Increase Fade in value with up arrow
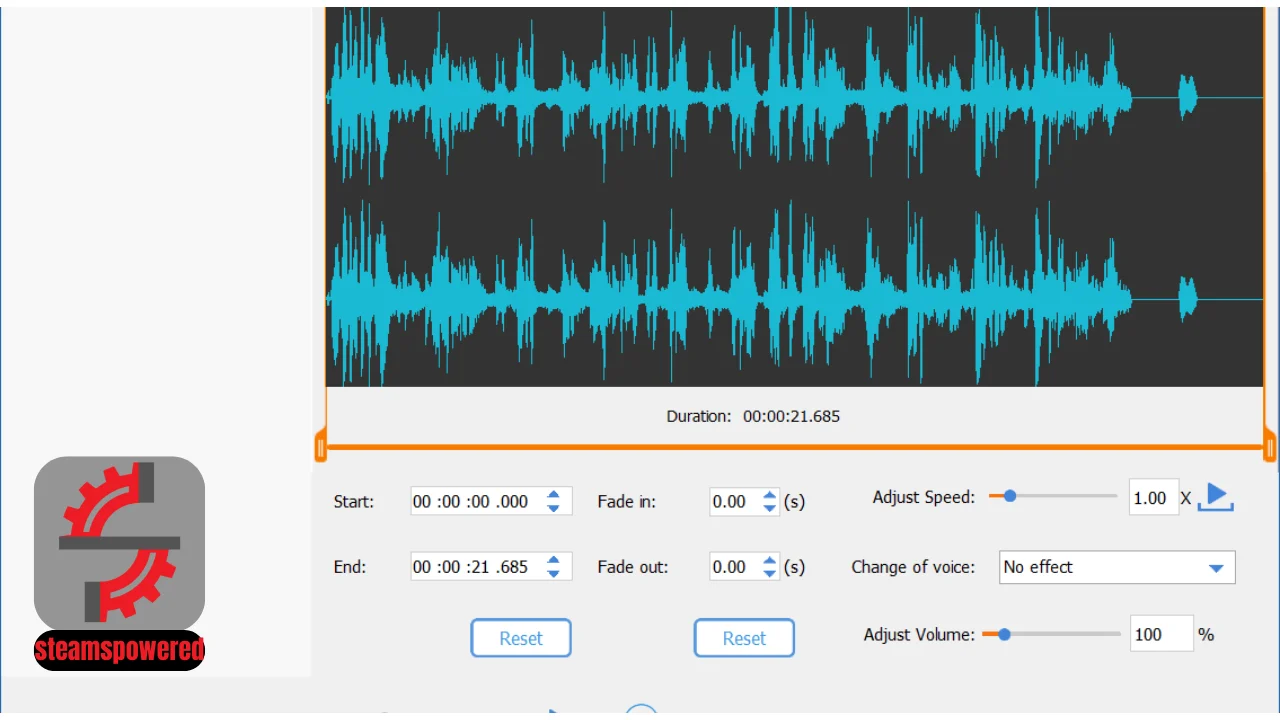Screen dimensions: 1280x720 (x=769, y=494)
